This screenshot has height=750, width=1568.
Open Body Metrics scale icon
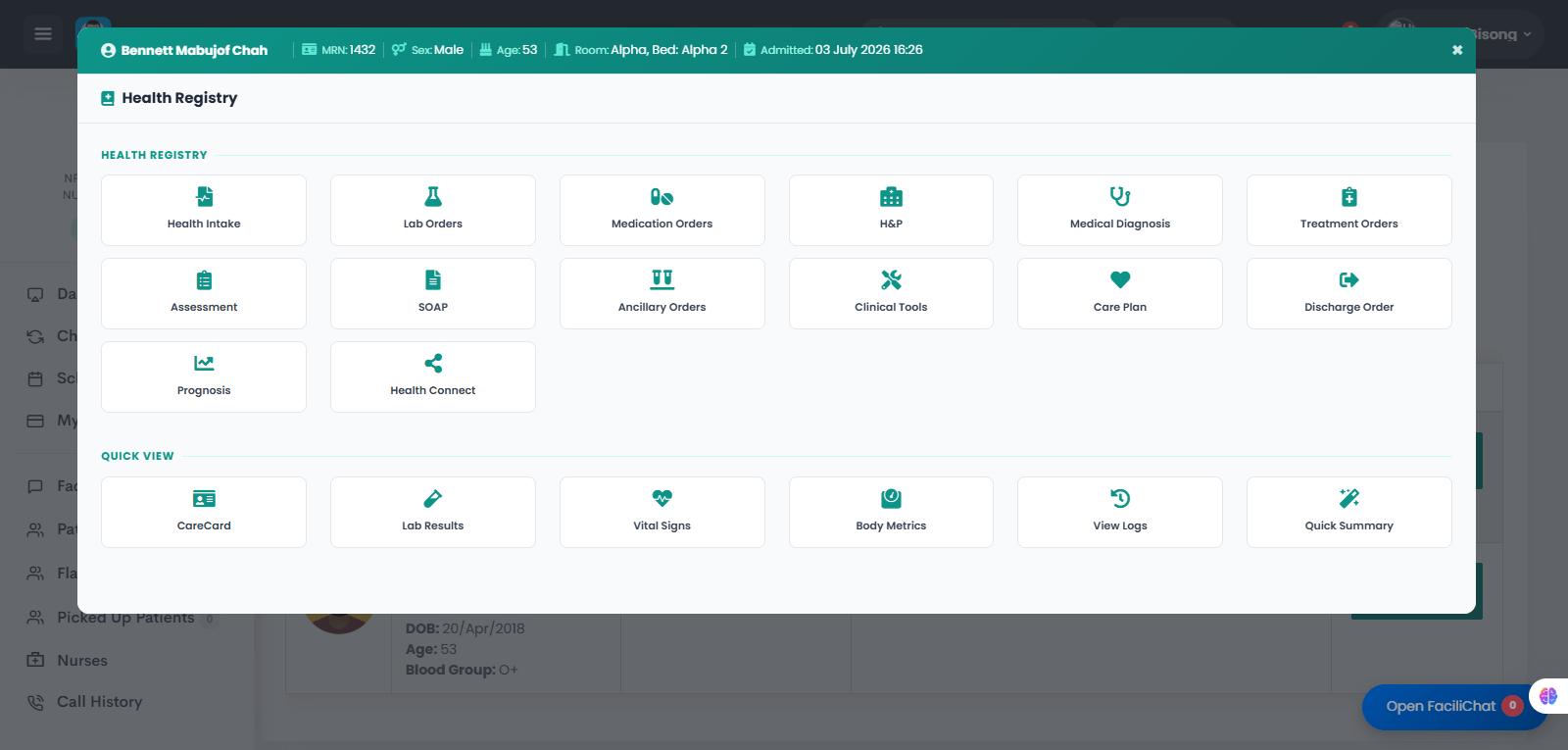[891, 499]
